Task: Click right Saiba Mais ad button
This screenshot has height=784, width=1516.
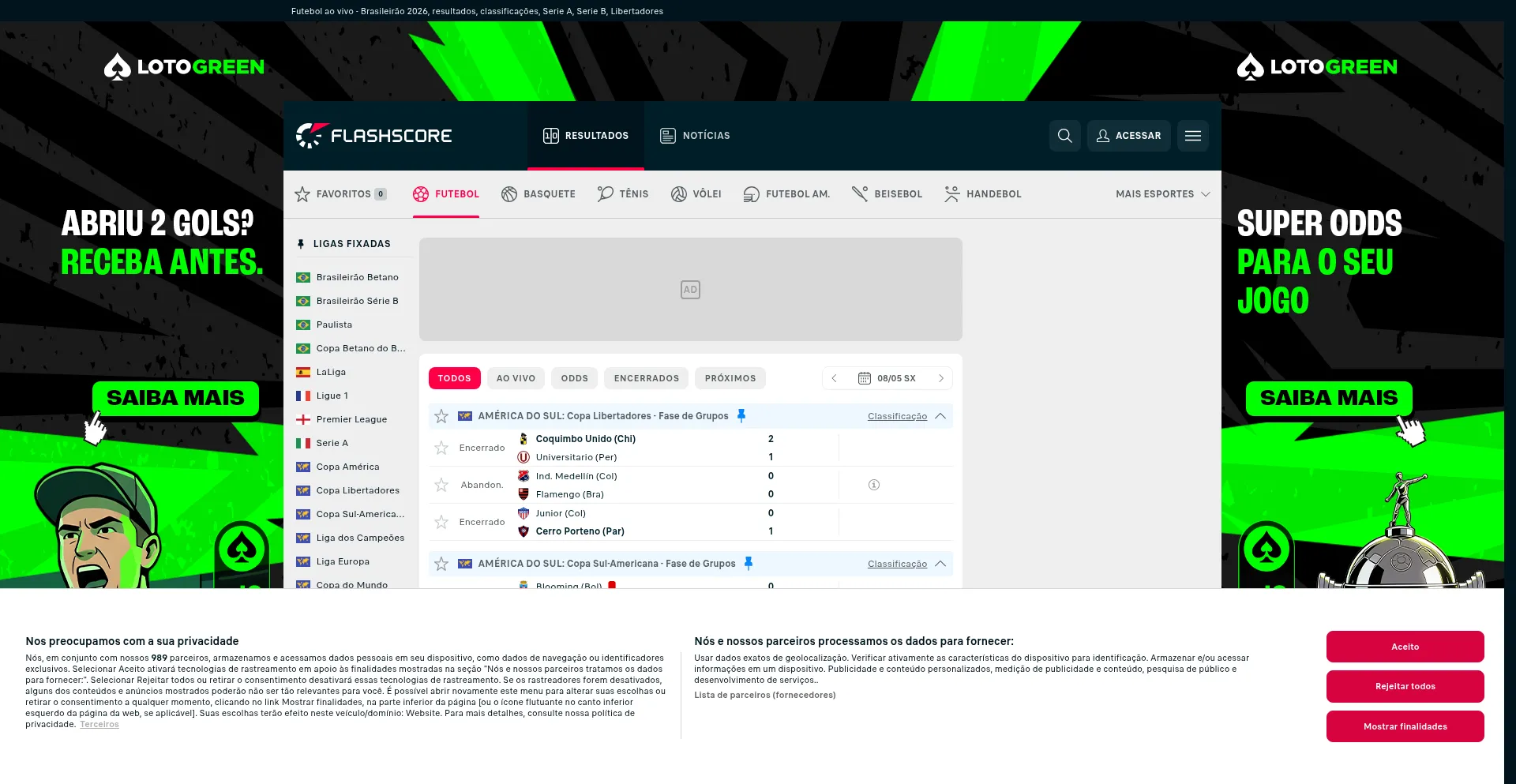Action: [x=1329, y=398]
